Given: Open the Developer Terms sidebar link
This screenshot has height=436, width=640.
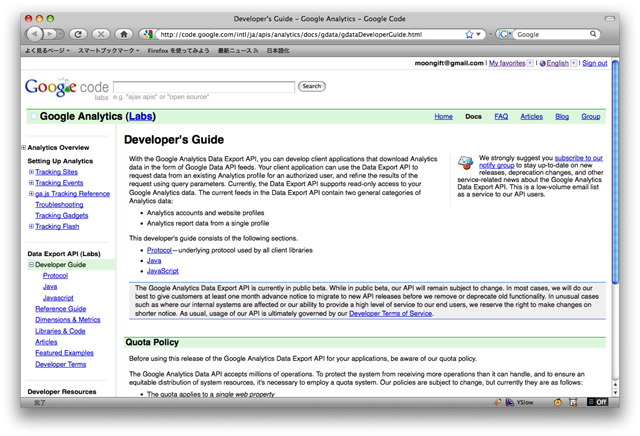Looking at the screenshot, I should pyautogui.click(x=60, y=364).
